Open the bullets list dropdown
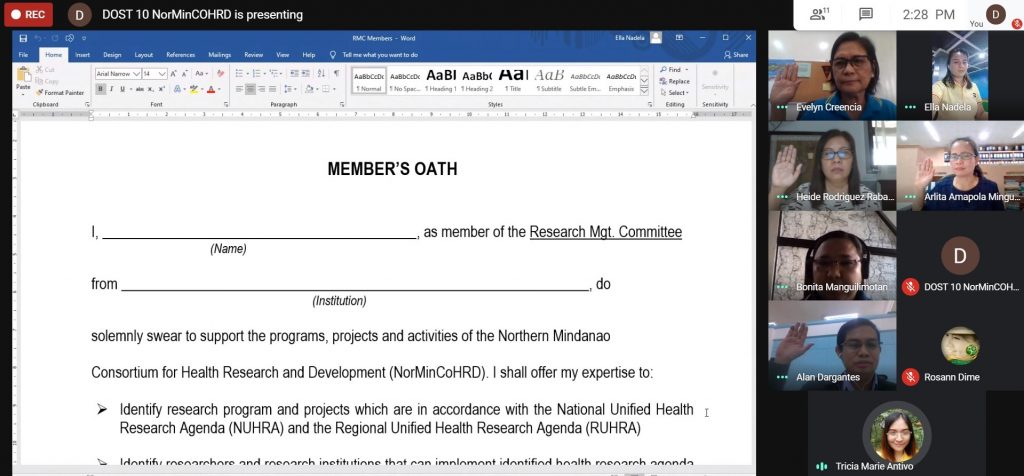This screenshot has width=1024, height=476. (248, 73)
